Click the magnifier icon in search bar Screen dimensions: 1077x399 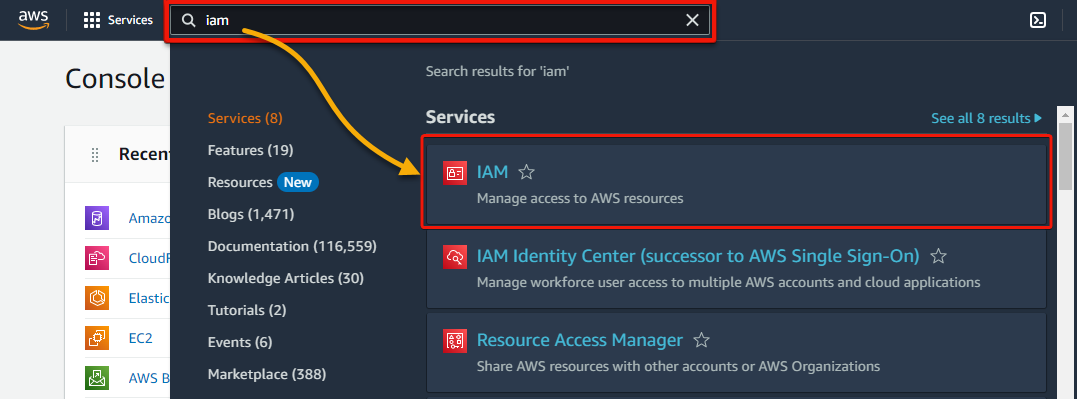188,21
